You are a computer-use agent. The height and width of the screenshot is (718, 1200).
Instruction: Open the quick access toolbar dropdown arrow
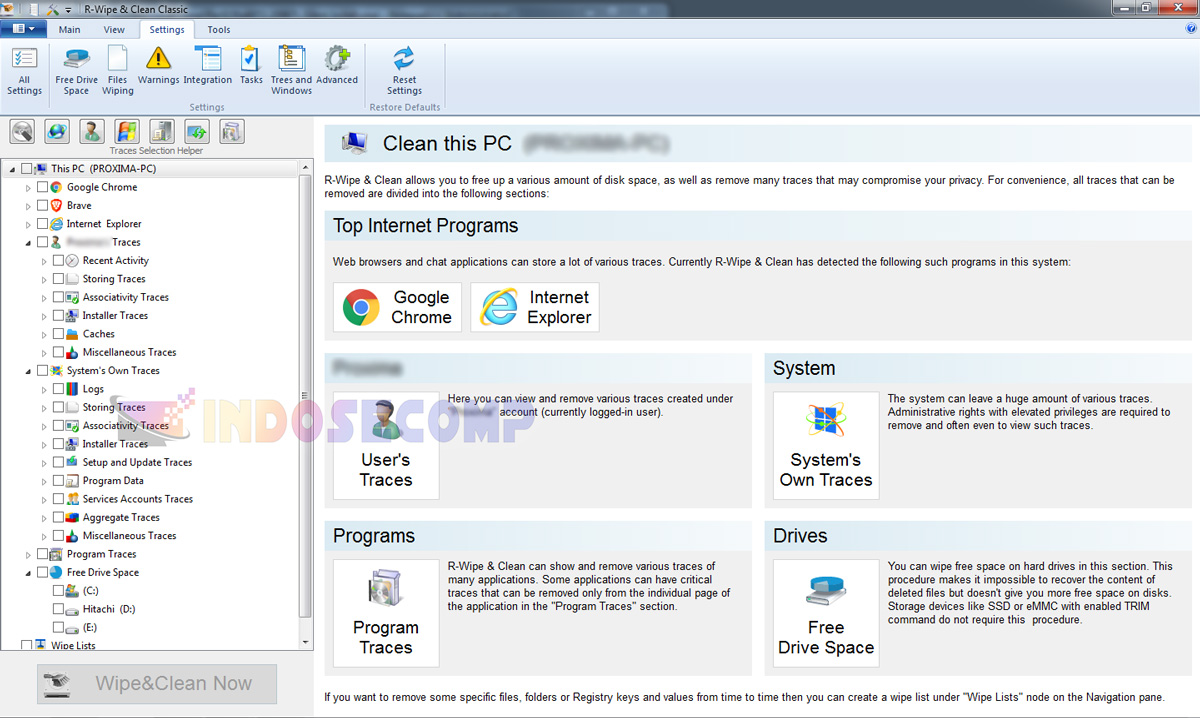click(69, 9)
